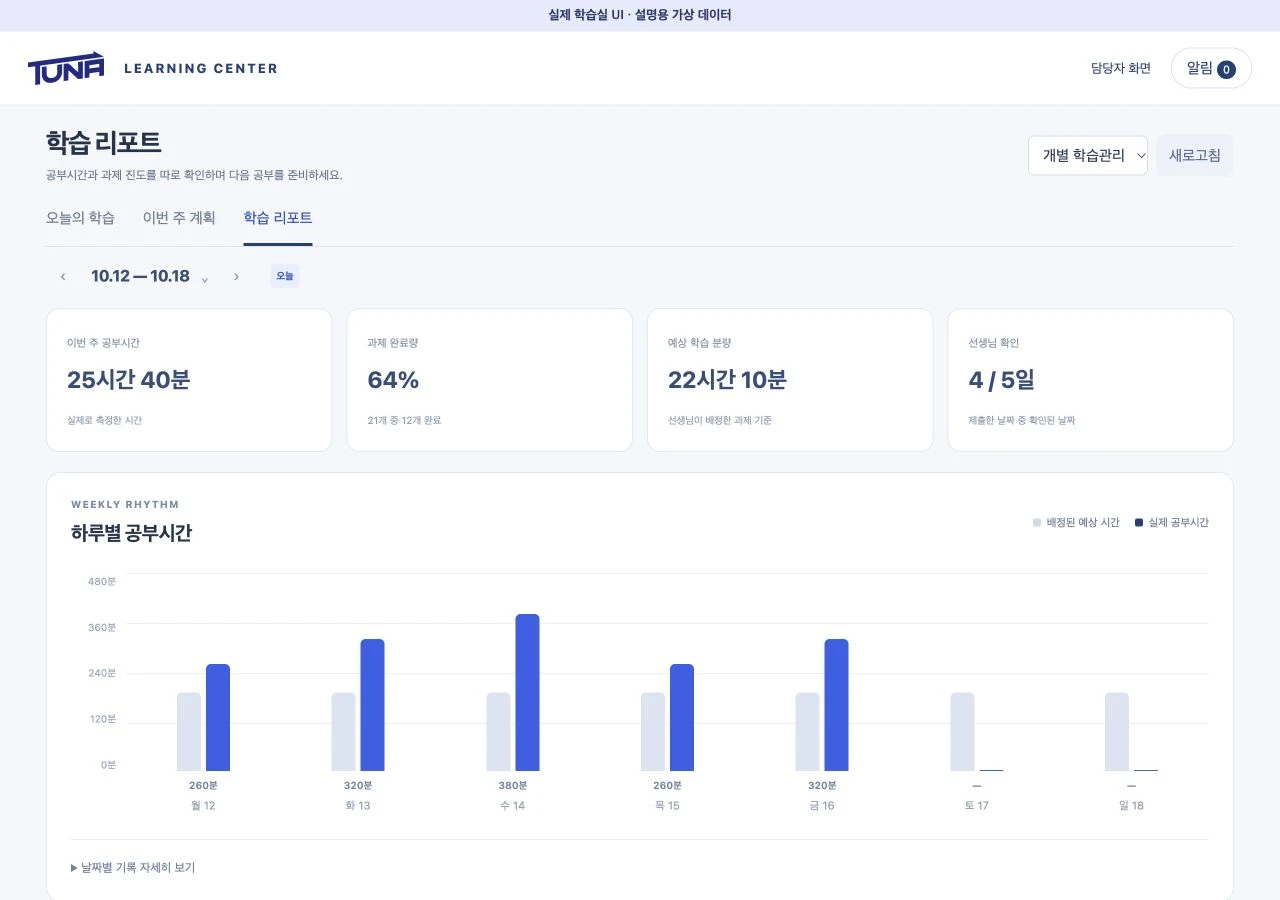Click Saturday 17 expected time bar
This screenshot has width=1280, height=900.
click(962, 732)
